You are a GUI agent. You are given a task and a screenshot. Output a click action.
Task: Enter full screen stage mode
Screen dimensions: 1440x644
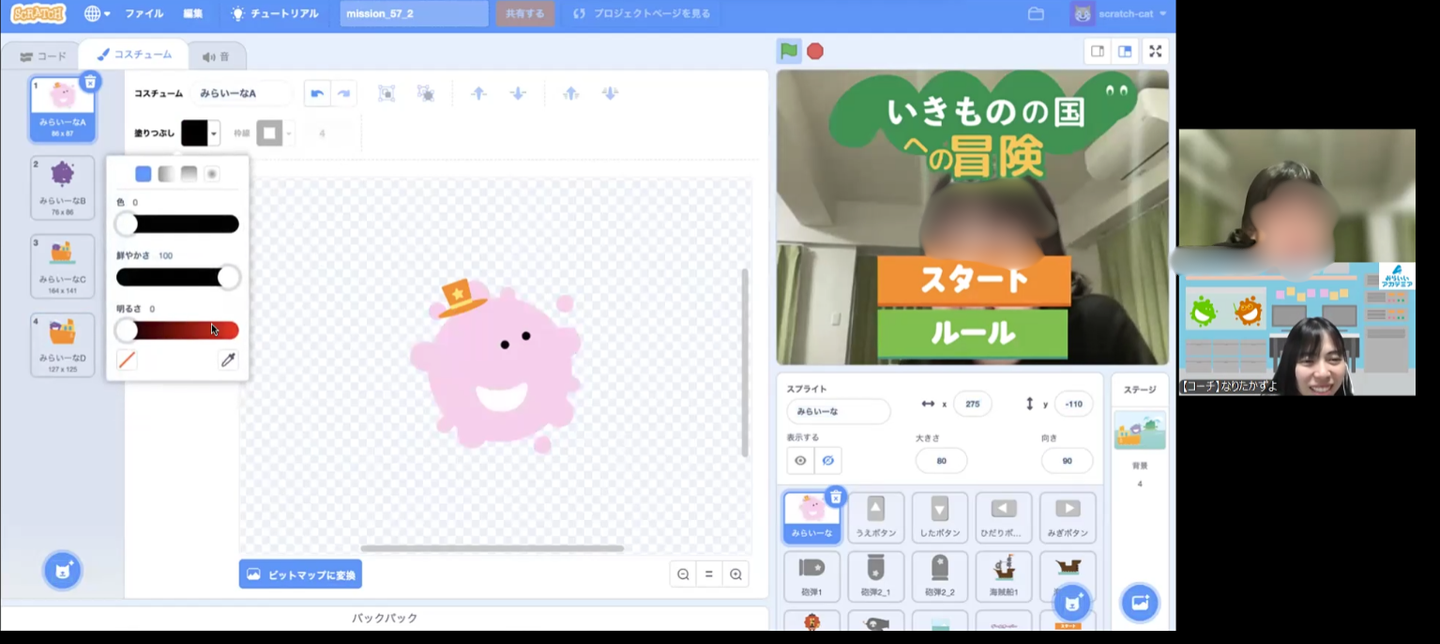click(x=1155, y=51)
